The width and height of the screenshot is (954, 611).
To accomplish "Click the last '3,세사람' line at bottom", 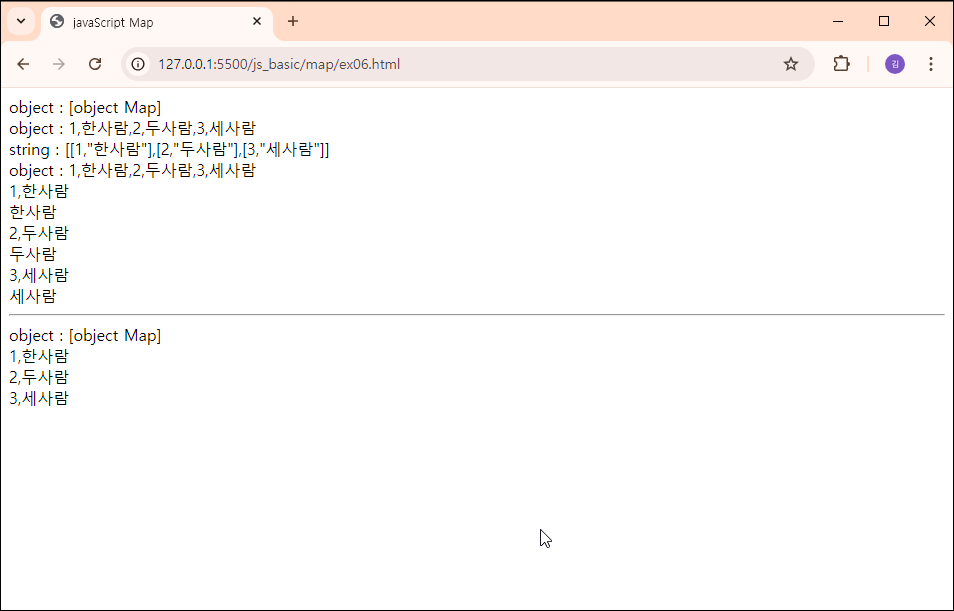I will pyautogui.click(x=39, y=399).
